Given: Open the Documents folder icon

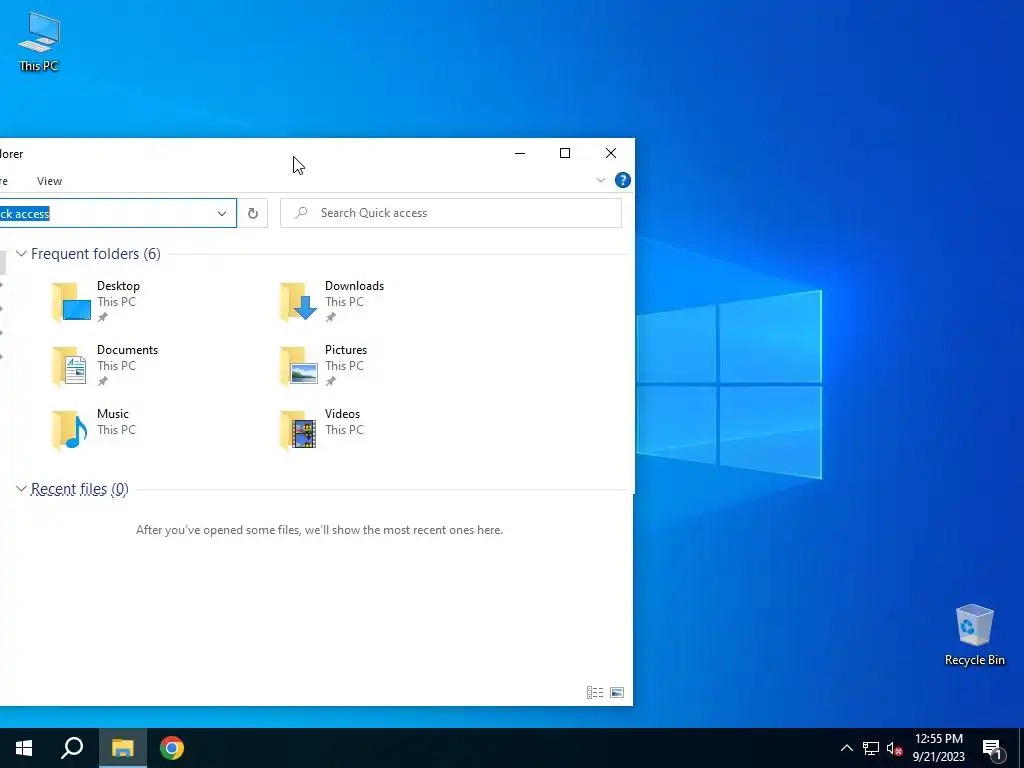Looking at the screenshot, I should point(69,366).
